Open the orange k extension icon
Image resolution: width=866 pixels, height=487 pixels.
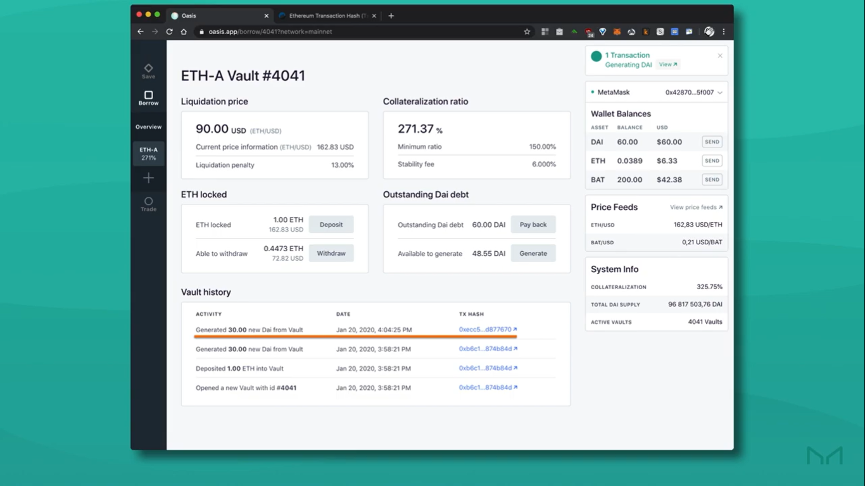coord(646,31)
